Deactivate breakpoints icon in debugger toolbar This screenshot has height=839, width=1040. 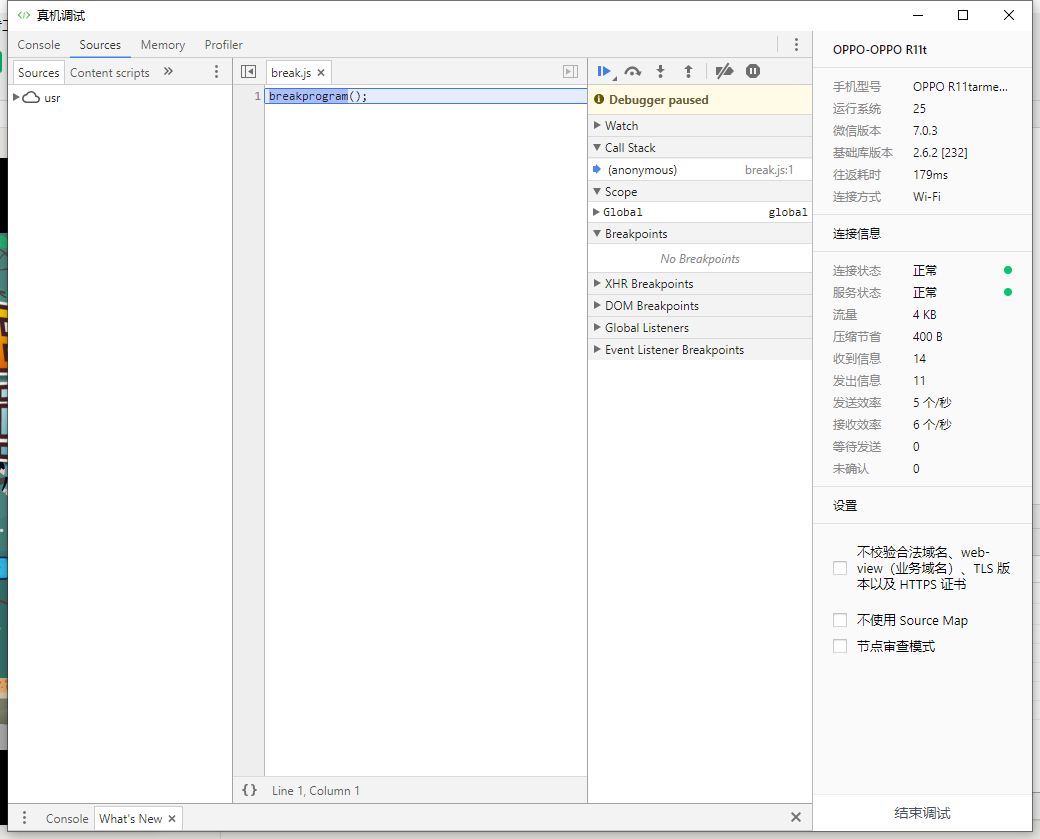(x=724, y=71)
